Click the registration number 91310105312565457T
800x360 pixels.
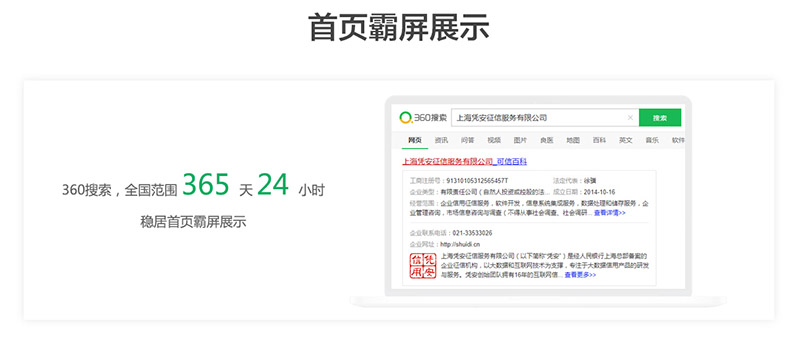coord(477,181)
